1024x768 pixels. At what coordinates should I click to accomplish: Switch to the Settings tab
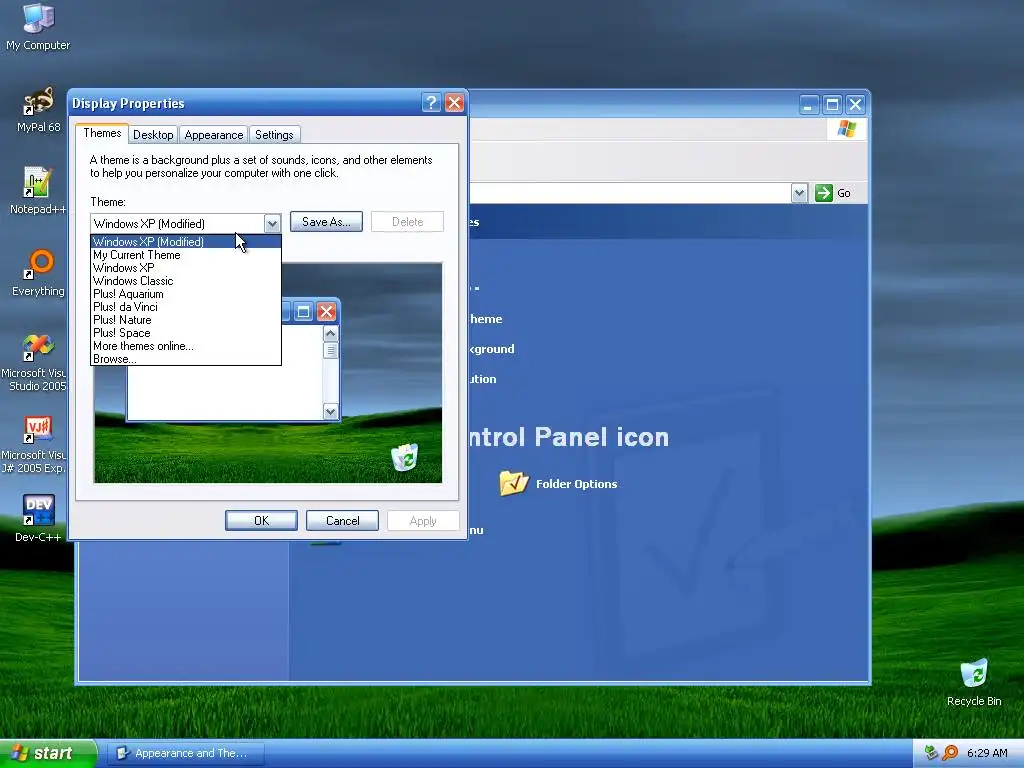click(x=274, y=135)
